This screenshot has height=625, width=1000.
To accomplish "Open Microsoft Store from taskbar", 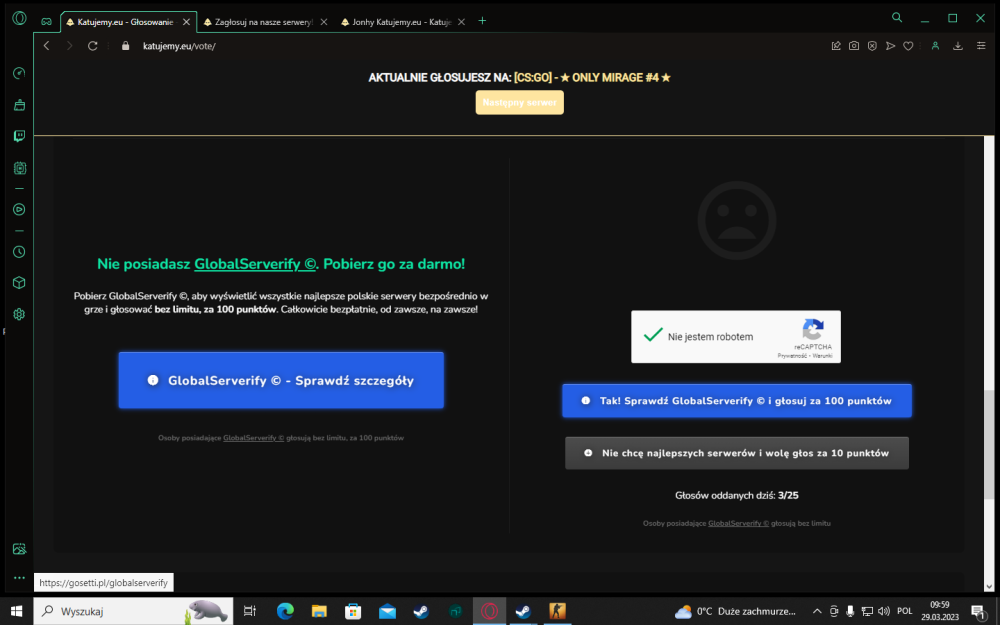I will coord(353,611).
